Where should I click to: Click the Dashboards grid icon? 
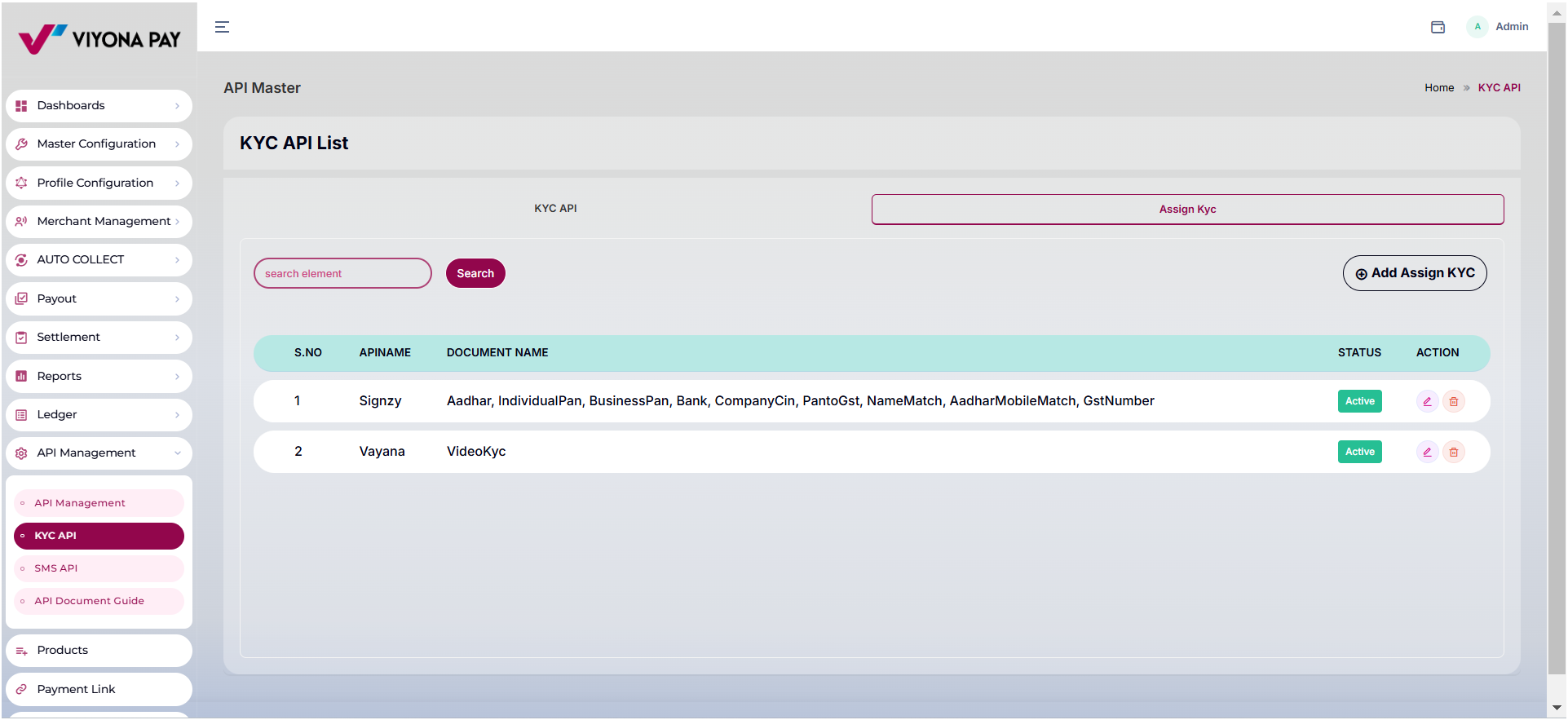(21, 106)
